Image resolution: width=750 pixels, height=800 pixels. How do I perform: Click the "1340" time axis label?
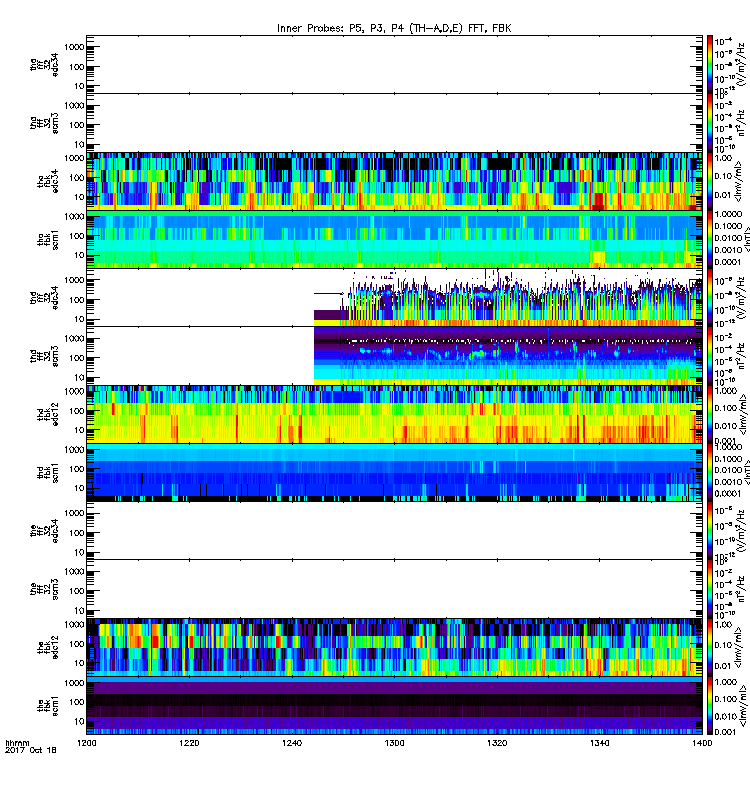pos(599,743)
